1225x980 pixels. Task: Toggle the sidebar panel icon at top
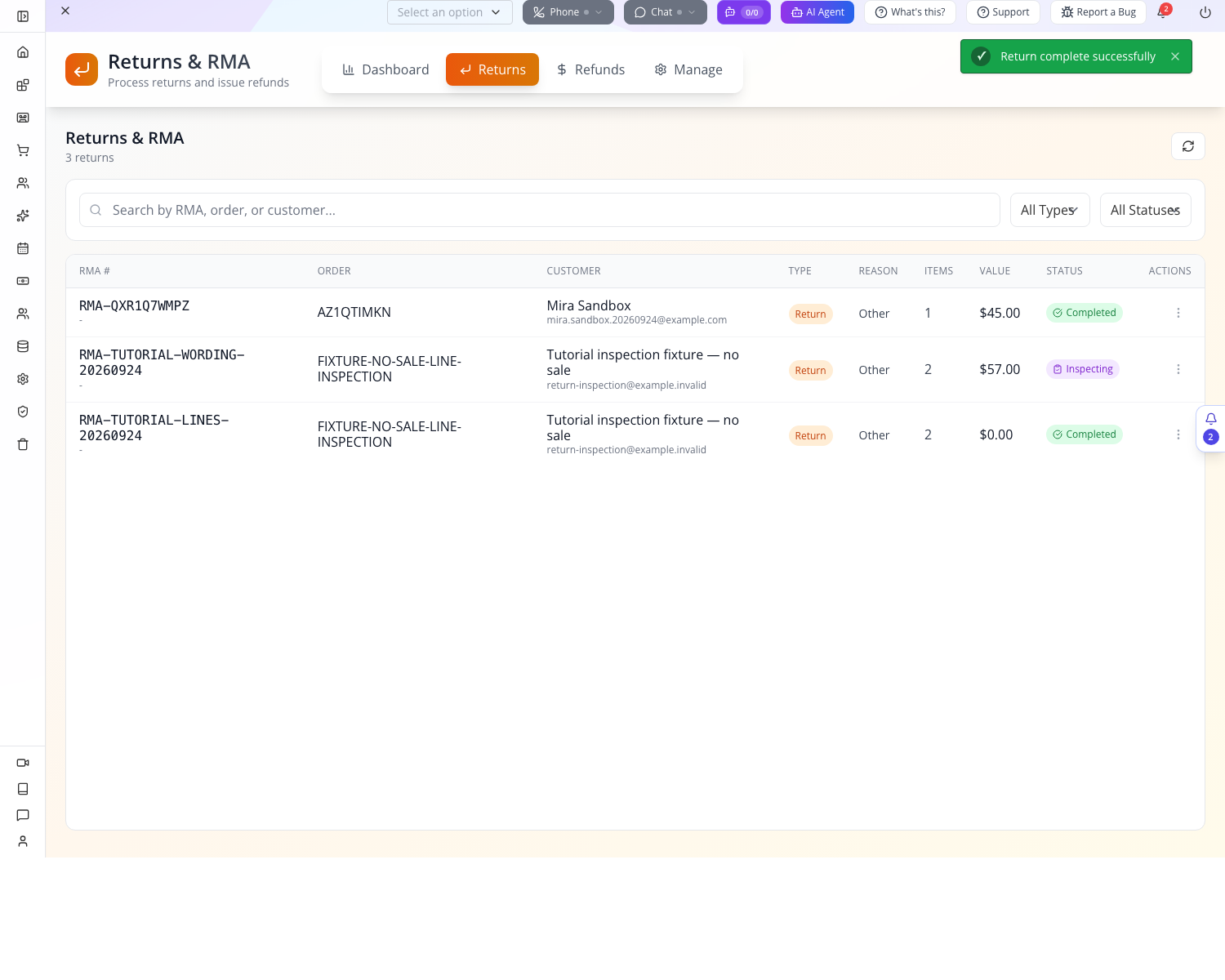23,16
